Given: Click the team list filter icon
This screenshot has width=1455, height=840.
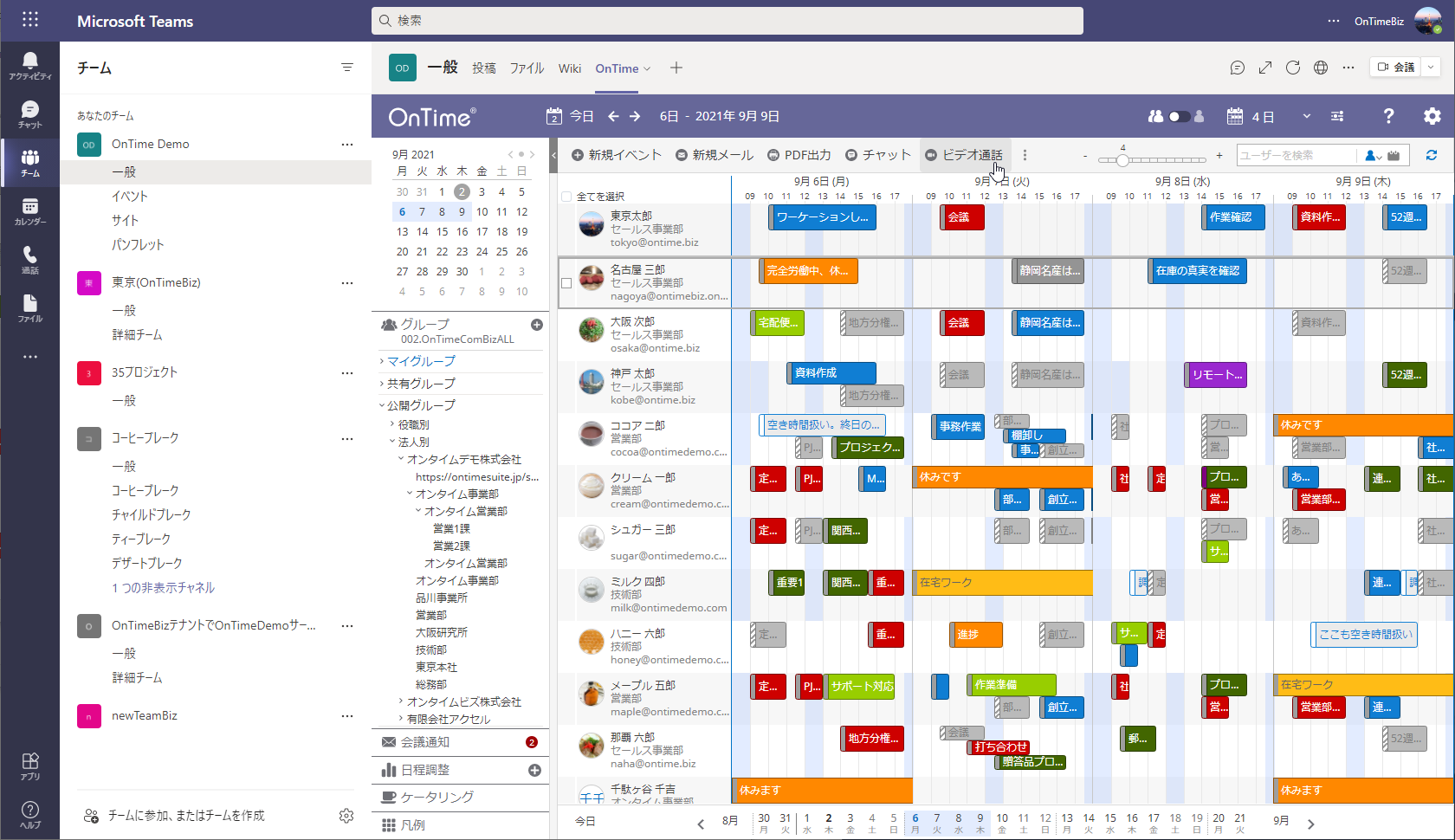Looking at the screenshot, I should tap(347, 68).
